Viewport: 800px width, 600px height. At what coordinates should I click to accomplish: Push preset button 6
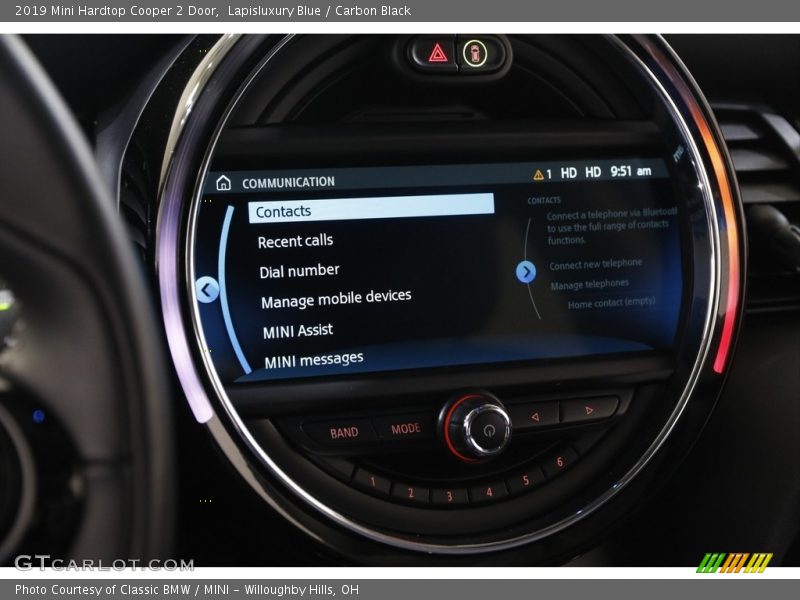[560, 462]
